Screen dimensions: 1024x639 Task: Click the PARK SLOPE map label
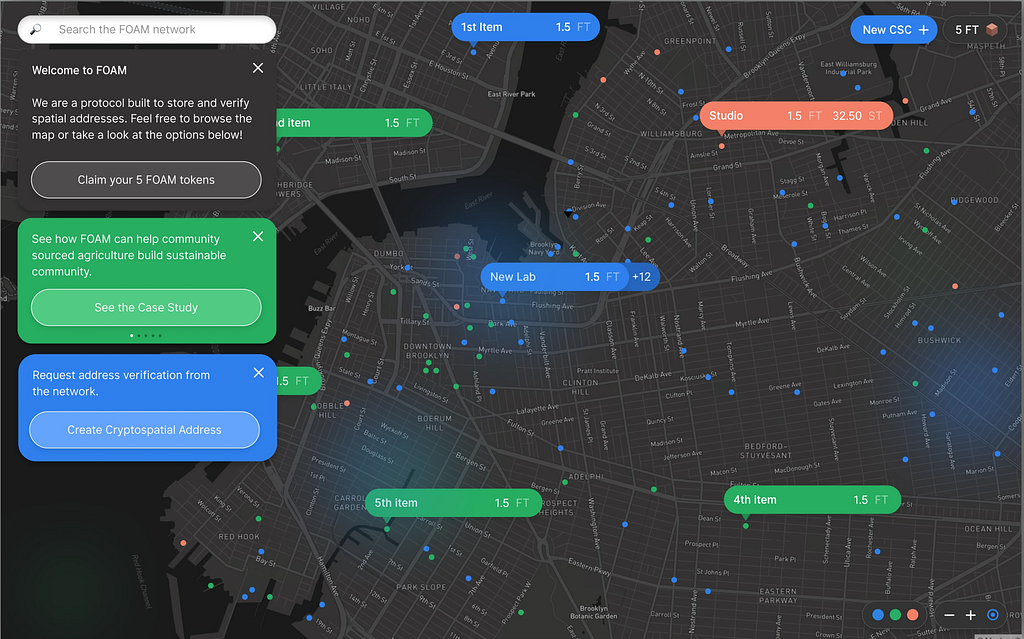point(421,587)
